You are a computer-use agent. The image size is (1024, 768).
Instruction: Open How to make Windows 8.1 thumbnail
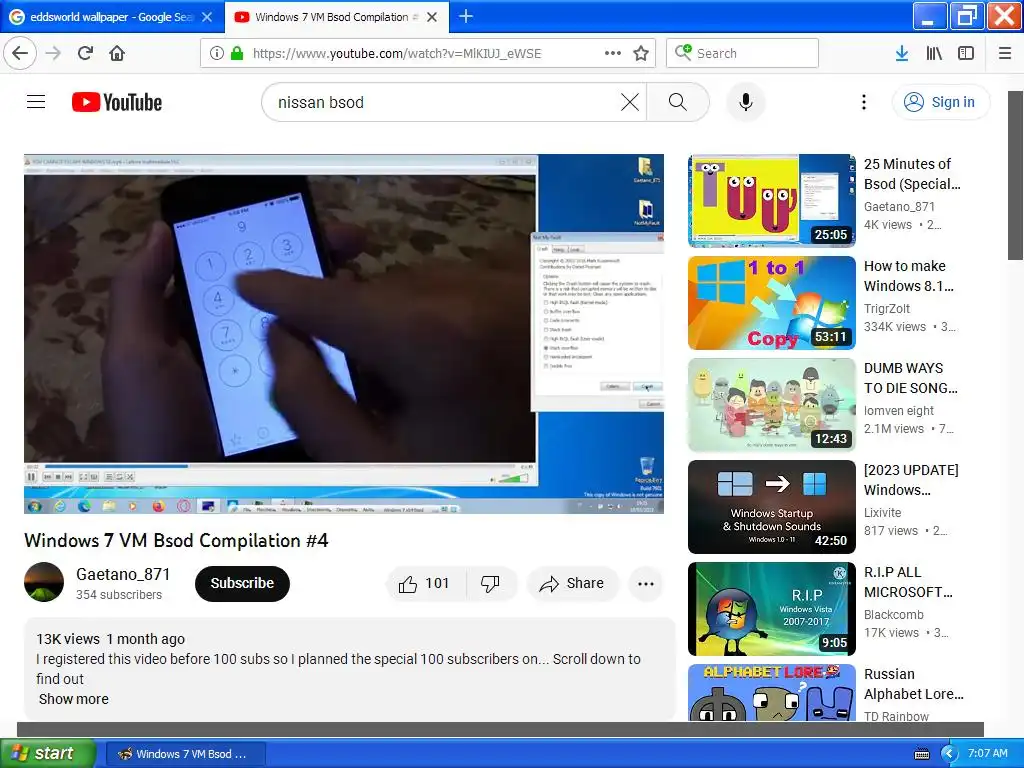click(x=772, y=303)
